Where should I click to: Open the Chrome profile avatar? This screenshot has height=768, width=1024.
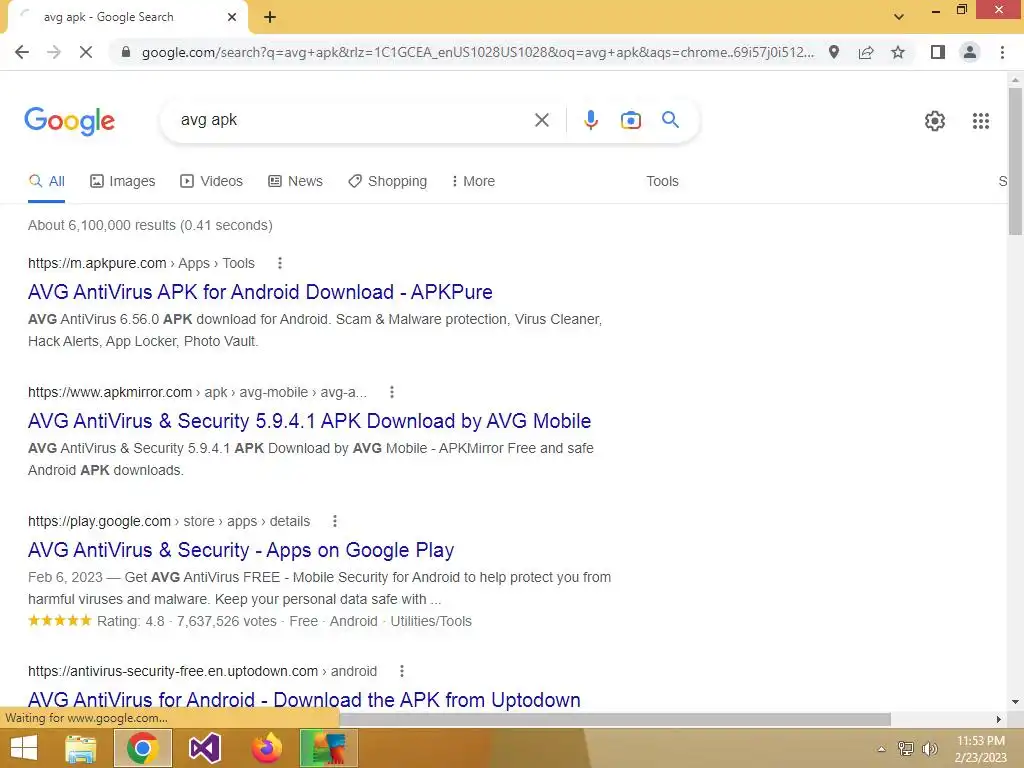970,52
